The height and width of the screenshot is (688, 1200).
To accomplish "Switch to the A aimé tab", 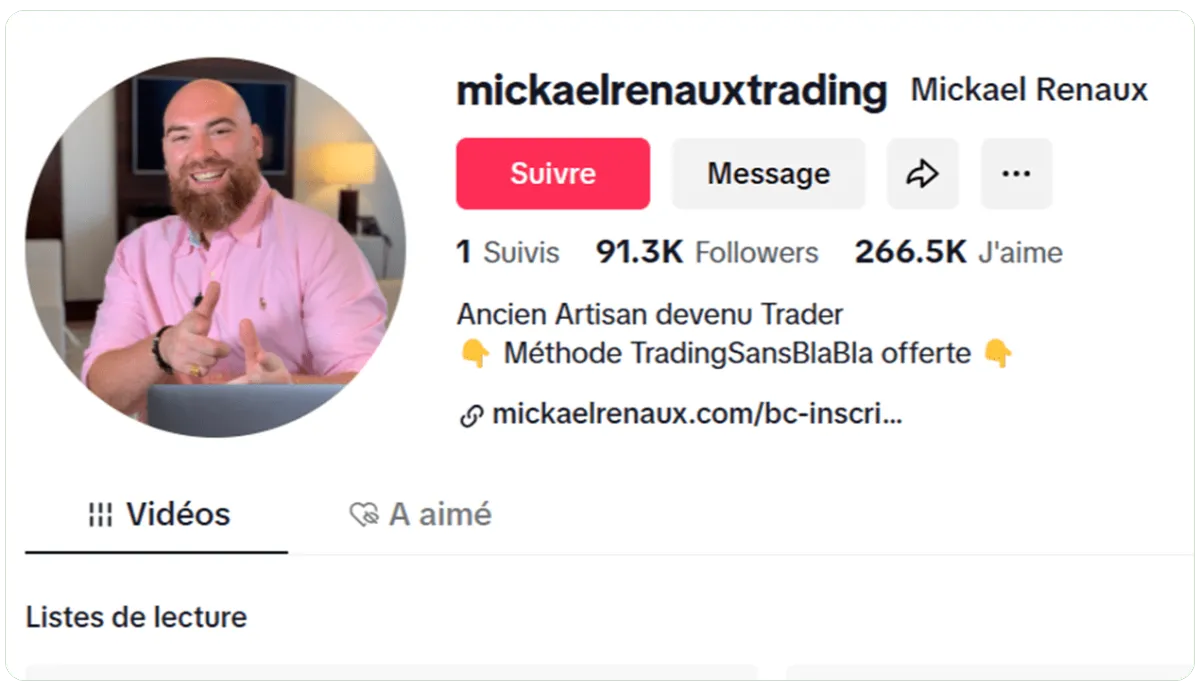I will click(x=420, y=515).
